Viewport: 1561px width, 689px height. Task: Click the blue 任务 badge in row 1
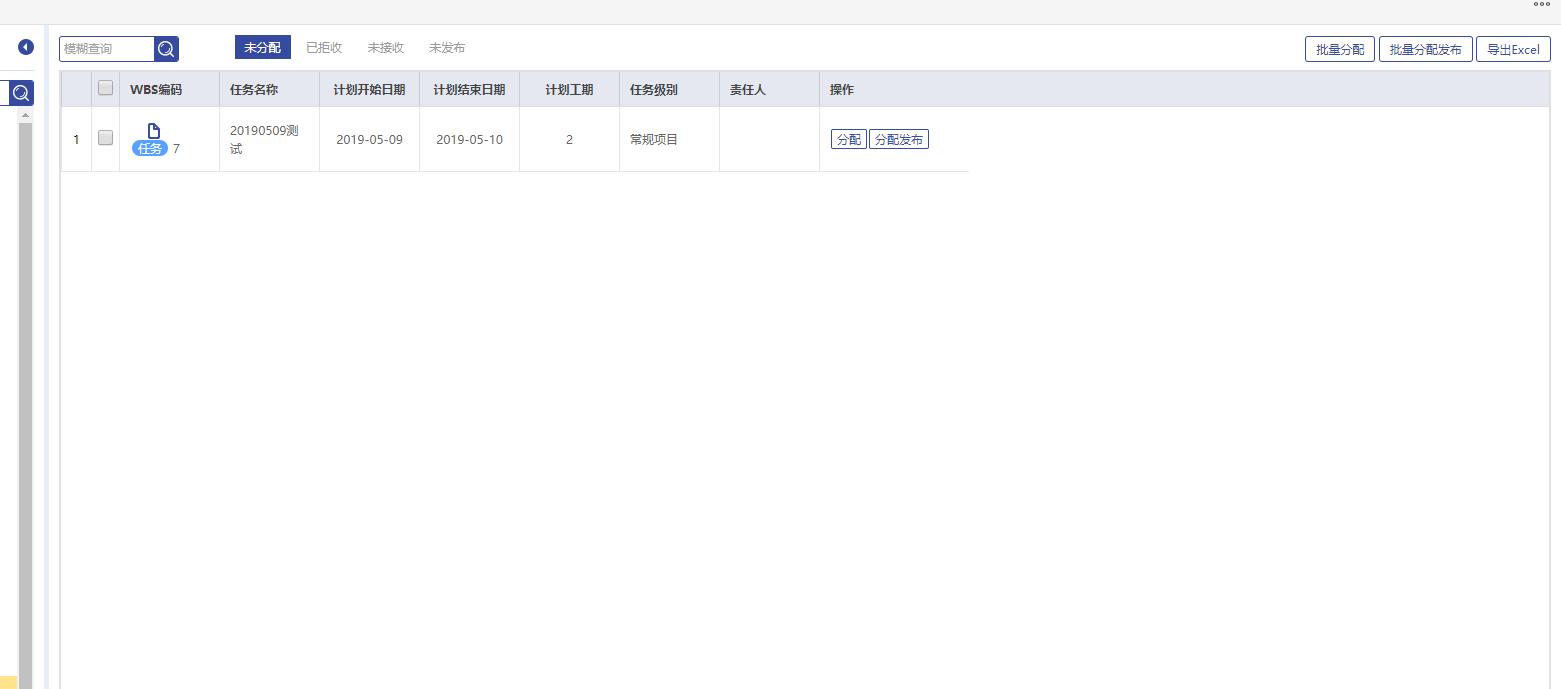click(x=150, y=149)
